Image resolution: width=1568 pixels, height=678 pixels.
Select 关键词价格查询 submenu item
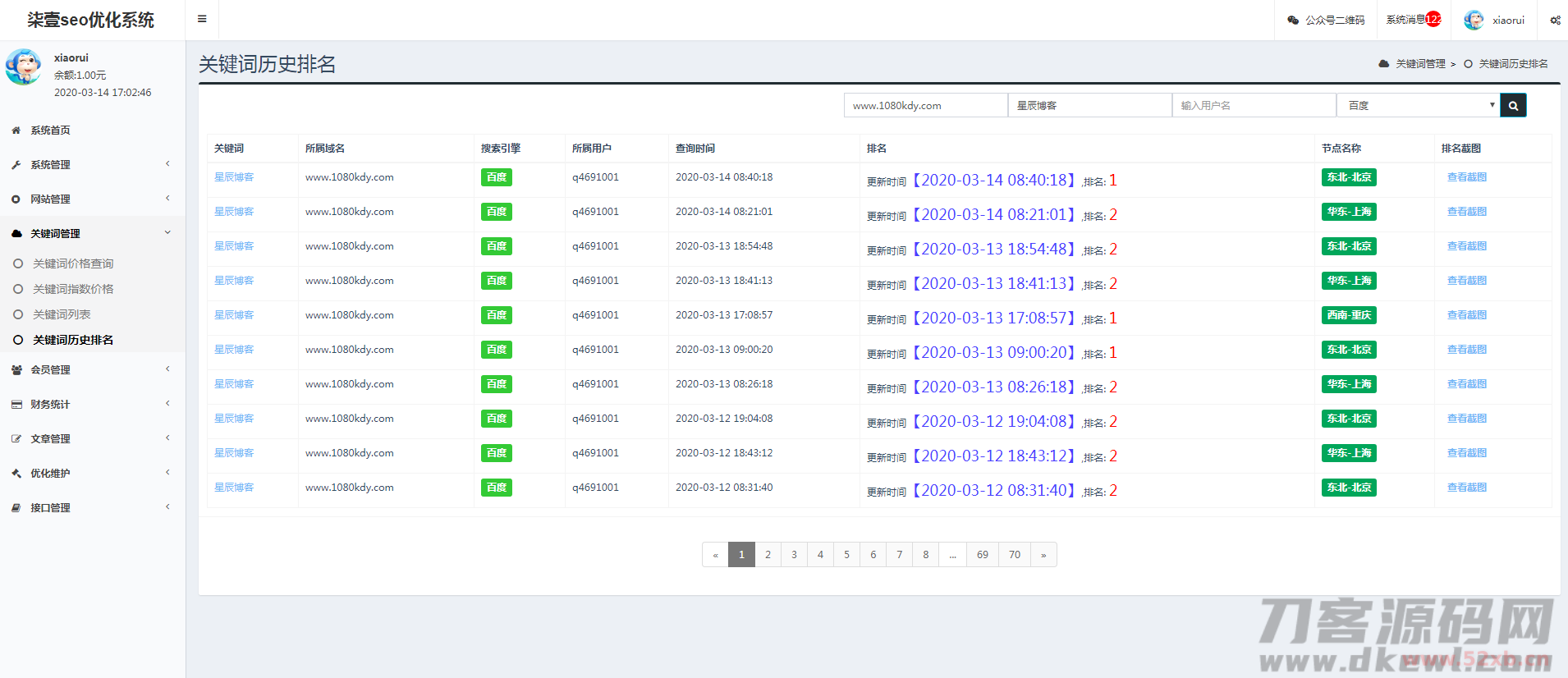[x=73, y=263]
